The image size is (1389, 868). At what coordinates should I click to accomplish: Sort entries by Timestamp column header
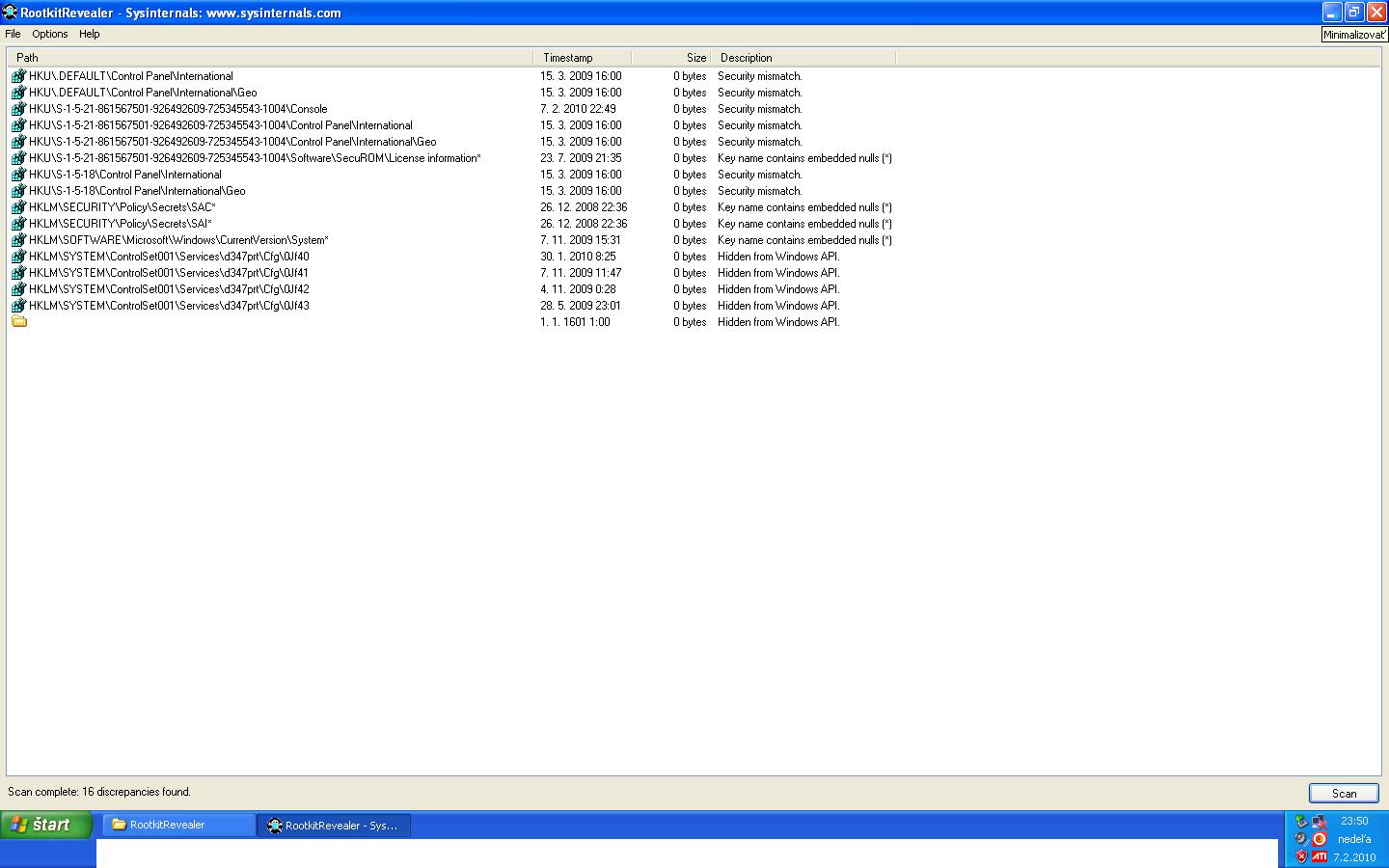pyautogui.click(x=582, y=58)
